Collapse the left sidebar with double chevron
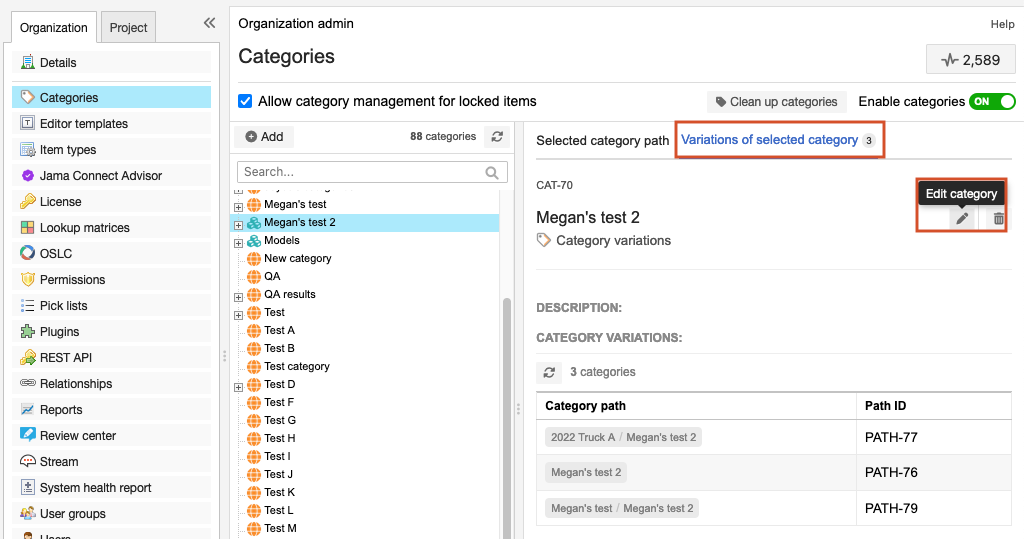This screenshot has height=539, width=1024. coord(209,23)
